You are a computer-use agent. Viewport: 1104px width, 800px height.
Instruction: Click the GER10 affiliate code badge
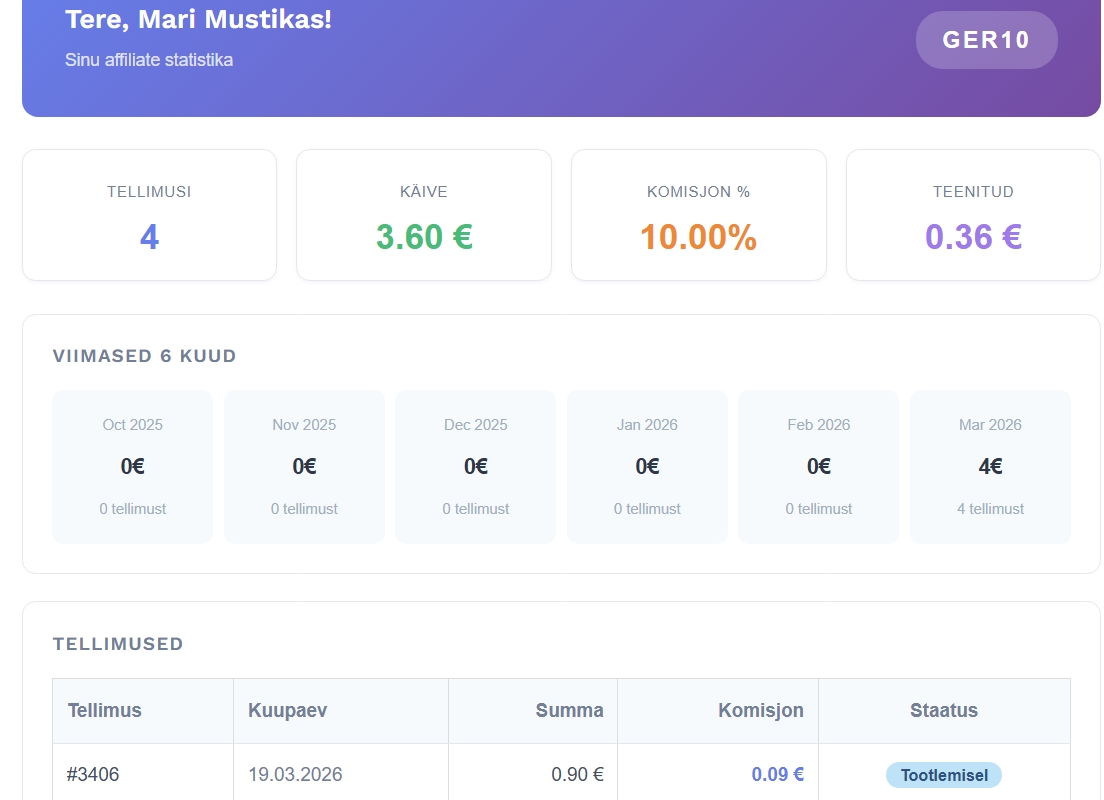986,40
